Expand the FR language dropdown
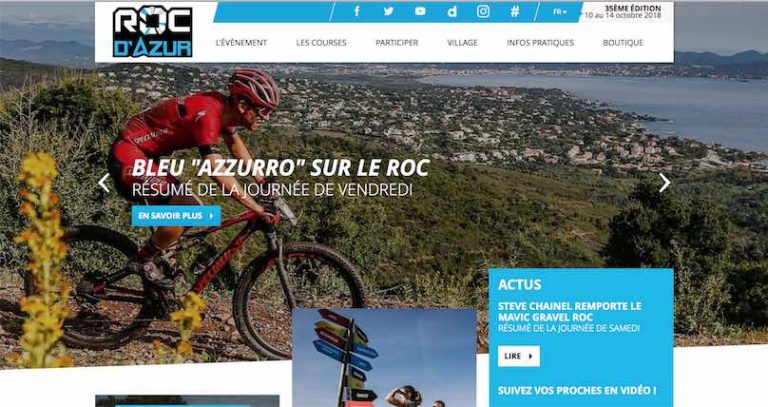The height and width of the screenshot is (407, 768). [x=560, y=12]
